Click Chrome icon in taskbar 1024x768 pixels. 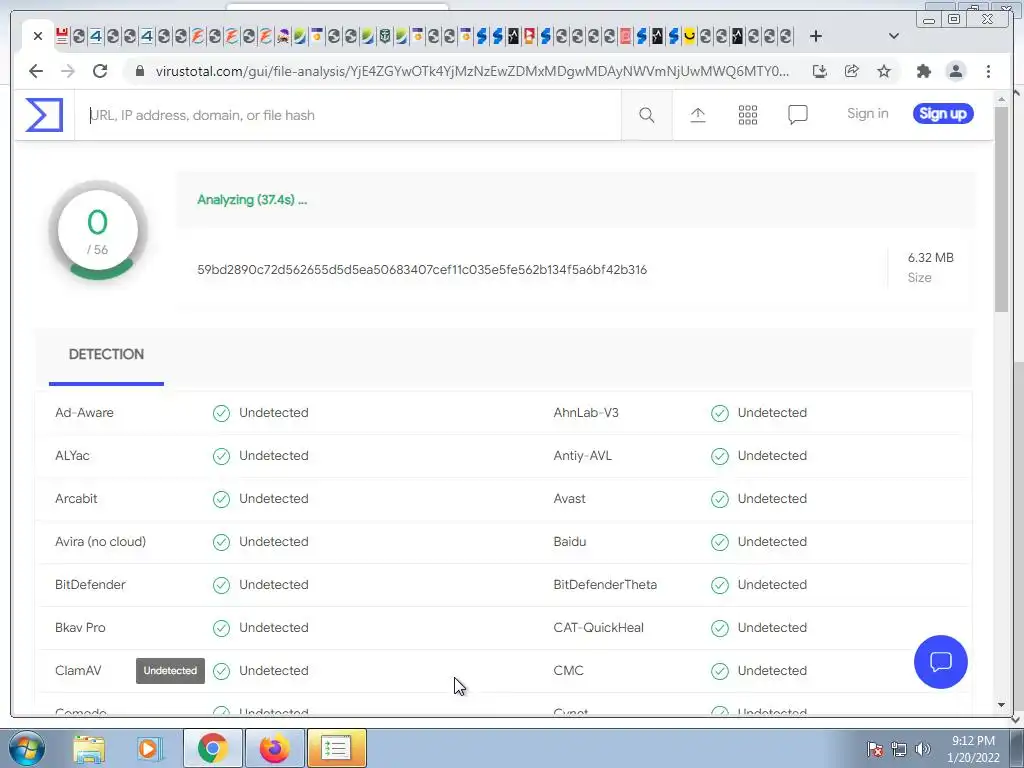(x=212, y=748)
